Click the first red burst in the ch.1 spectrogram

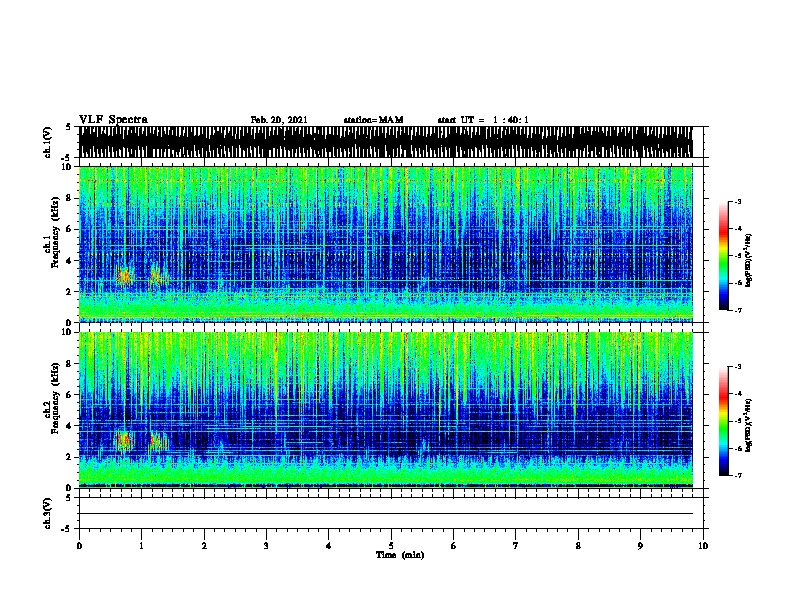(124, 276)
